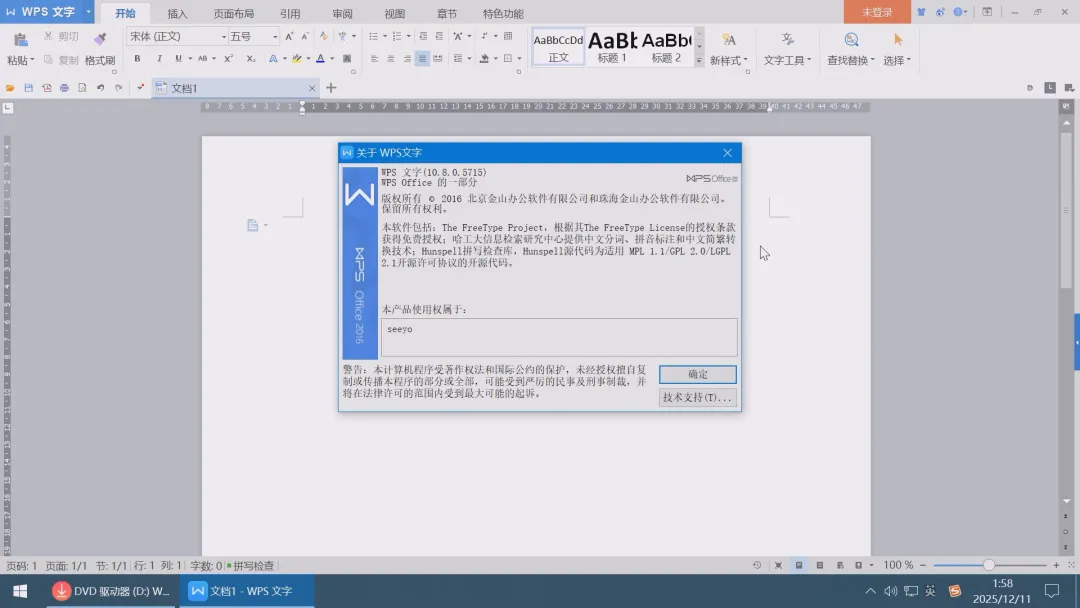The image size is (1080, 608).
Task: Toggle underline formatting
Action: click(x=178, y=59)
